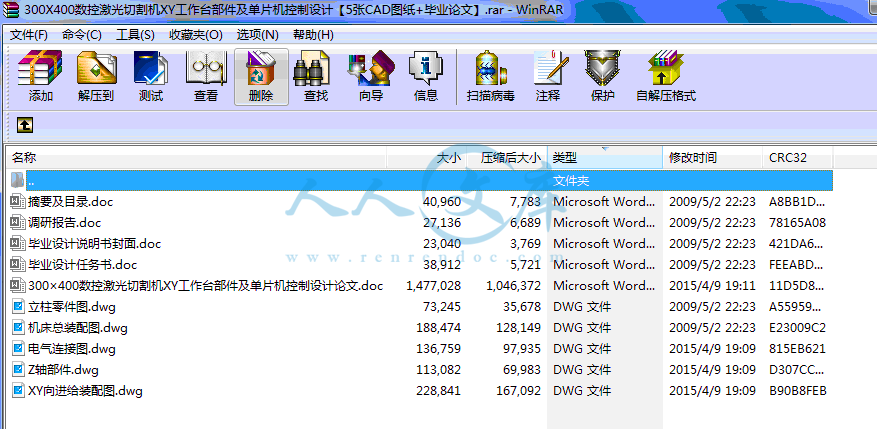Click packed size value 167,092

pyautogui.click(x=518, y=390)
